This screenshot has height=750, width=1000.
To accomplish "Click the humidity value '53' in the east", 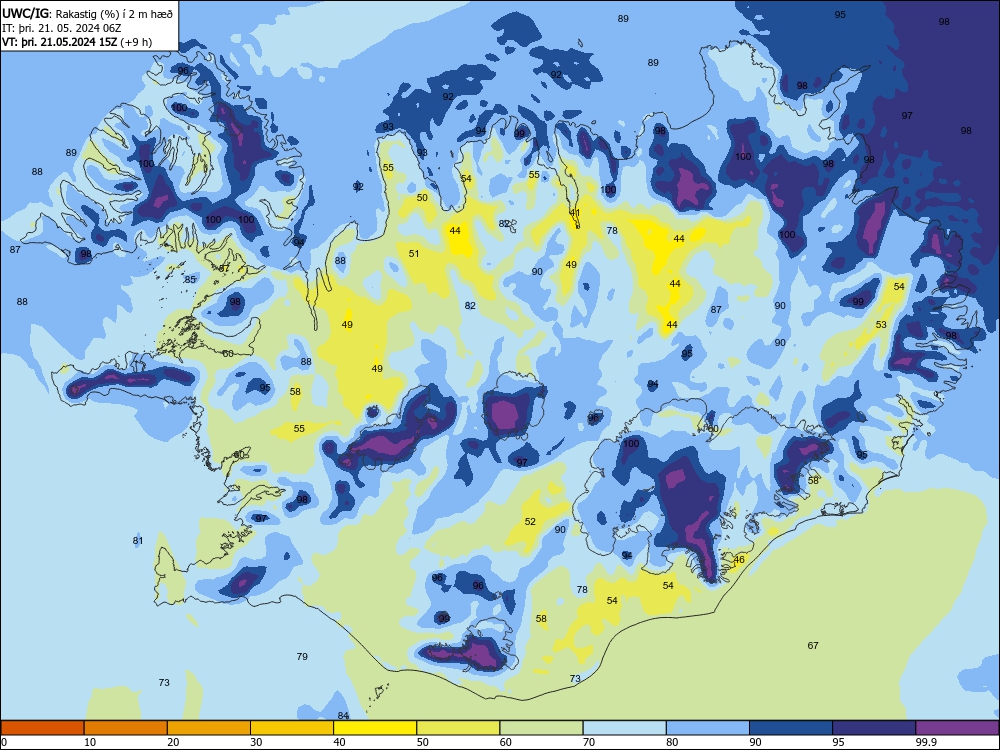I will point(881,325).
